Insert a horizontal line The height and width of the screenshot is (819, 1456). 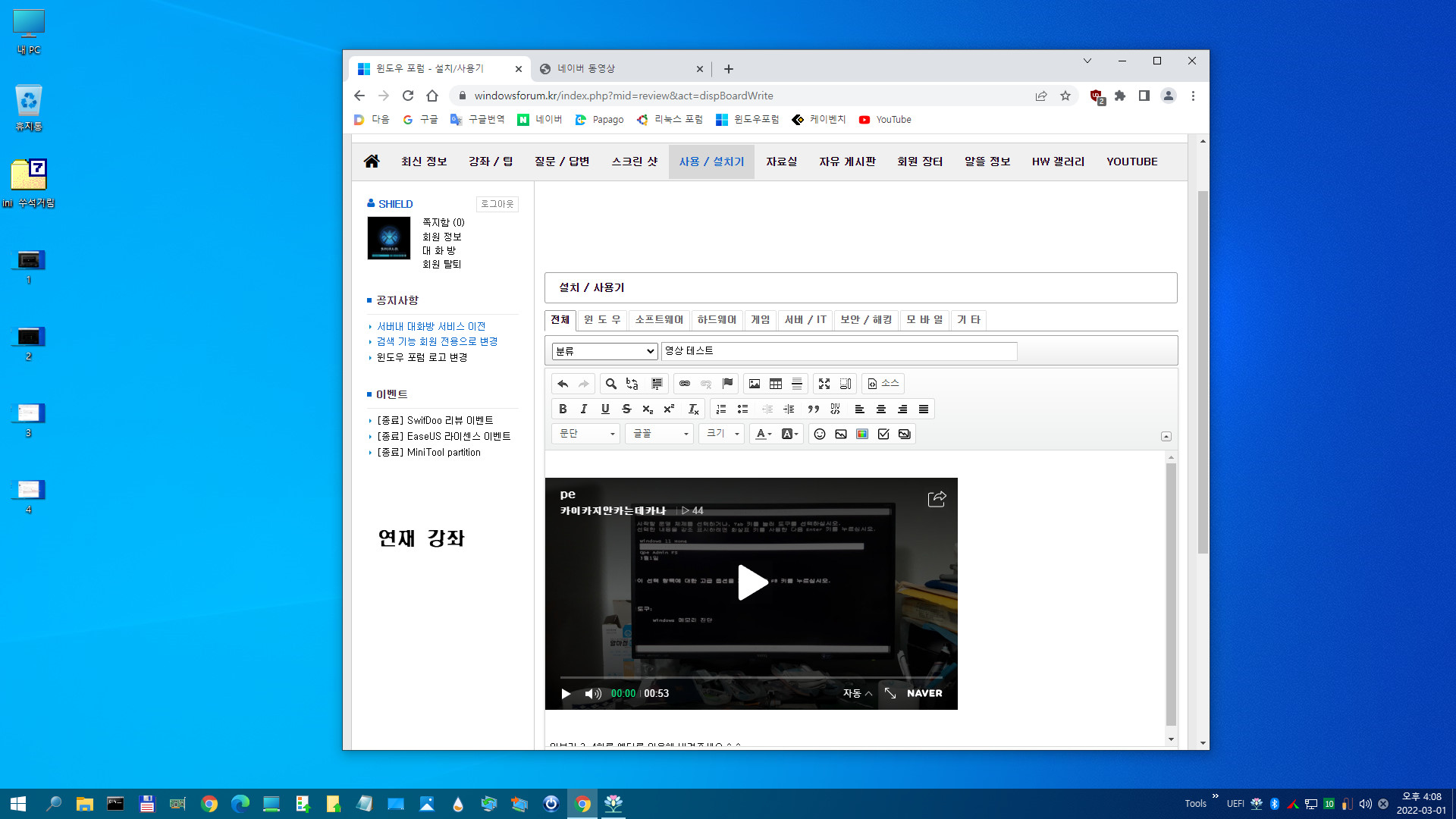click(x=797, y=384)
